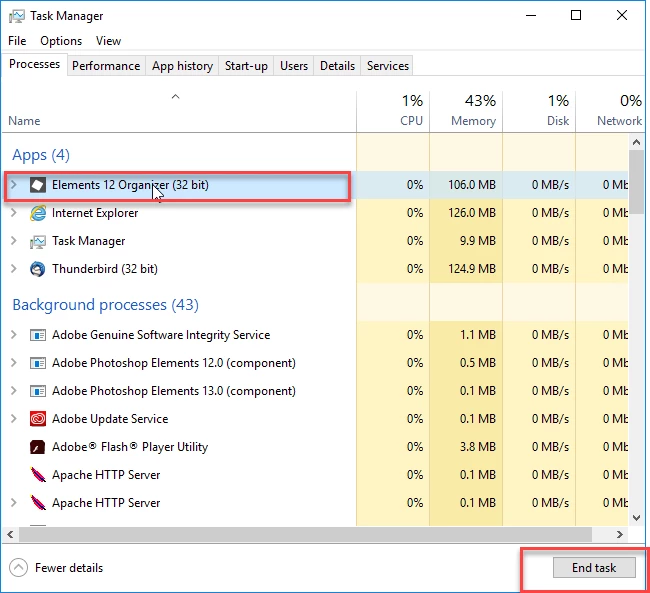Open the File menu

[x=17, y=41]
